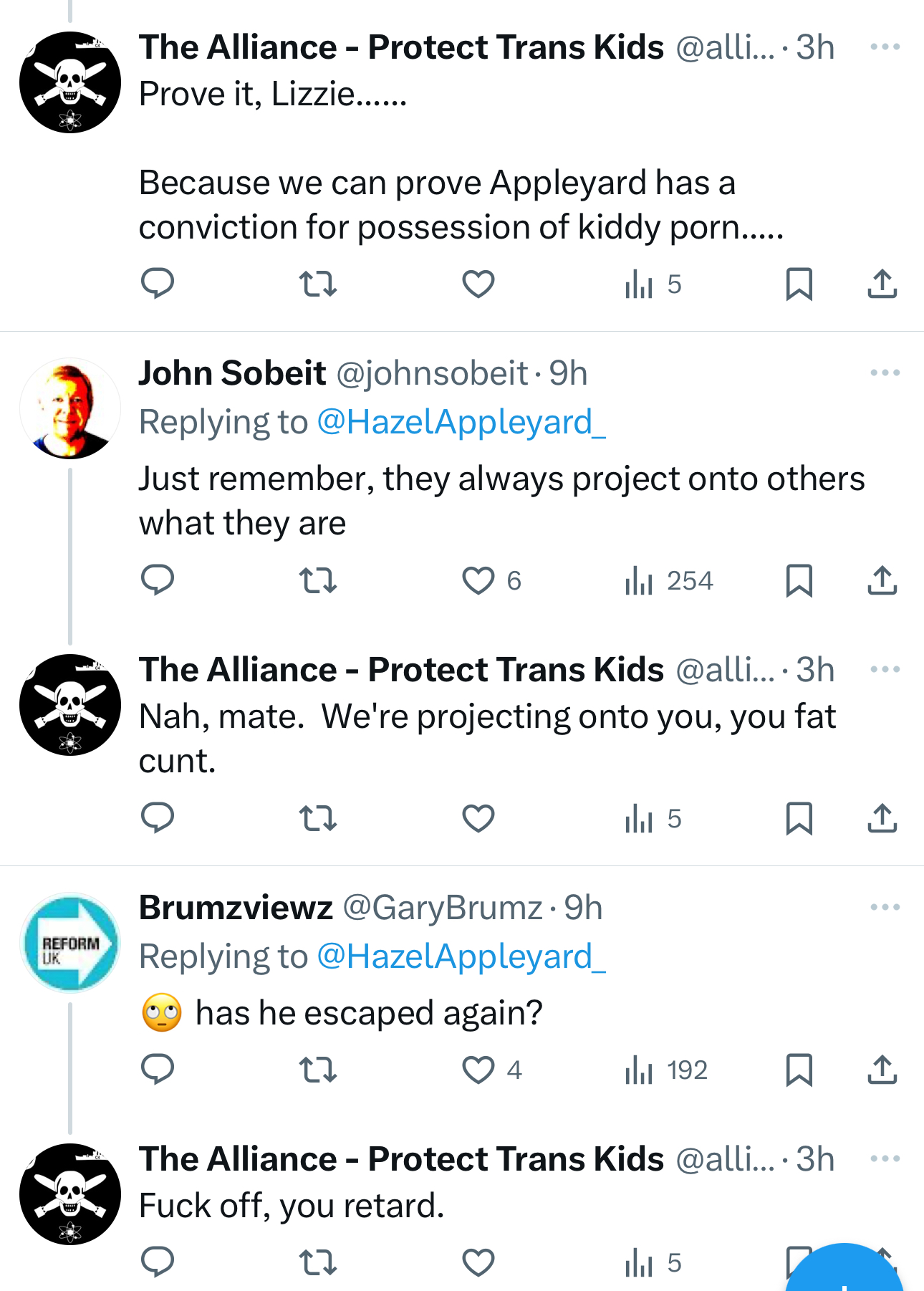Like John Sobeit's tweet
Viewport: 924px width, 1291px height.
(x=478, y=580)
